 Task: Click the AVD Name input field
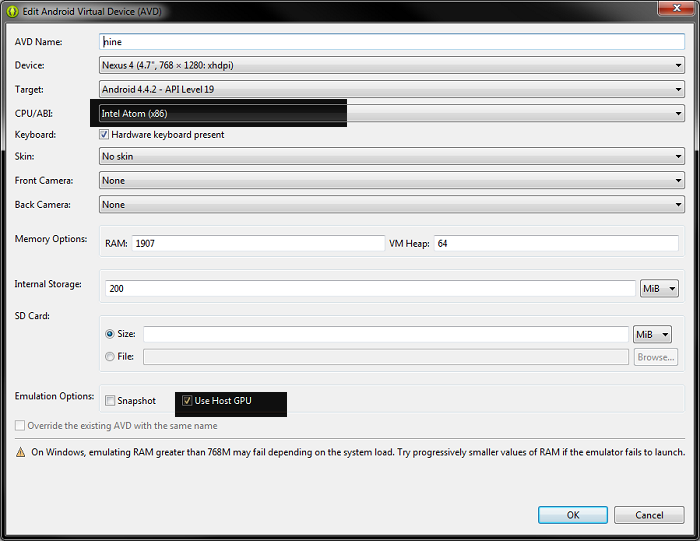(x=392, y=42)
